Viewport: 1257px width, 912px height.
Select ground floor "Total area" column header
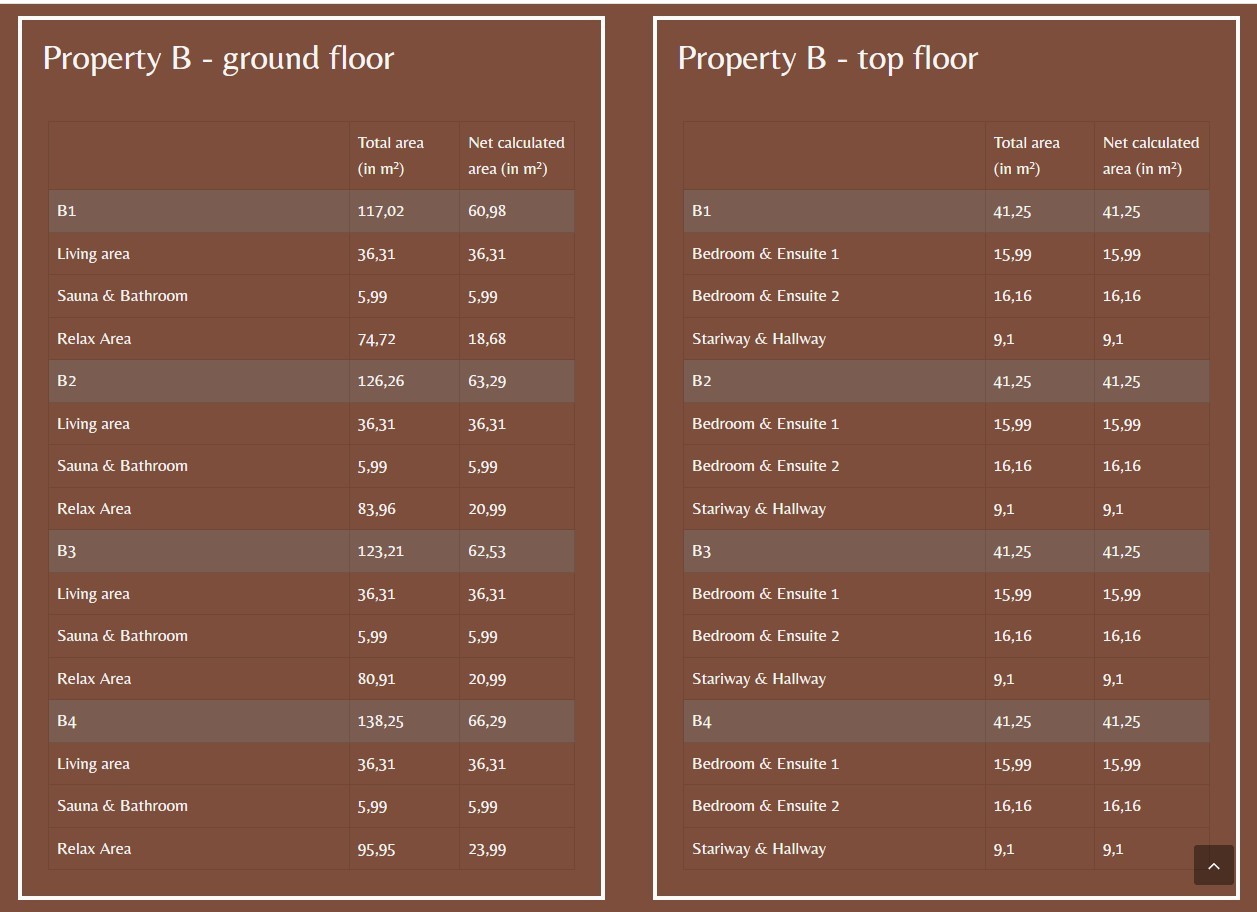tap(391, 155)
